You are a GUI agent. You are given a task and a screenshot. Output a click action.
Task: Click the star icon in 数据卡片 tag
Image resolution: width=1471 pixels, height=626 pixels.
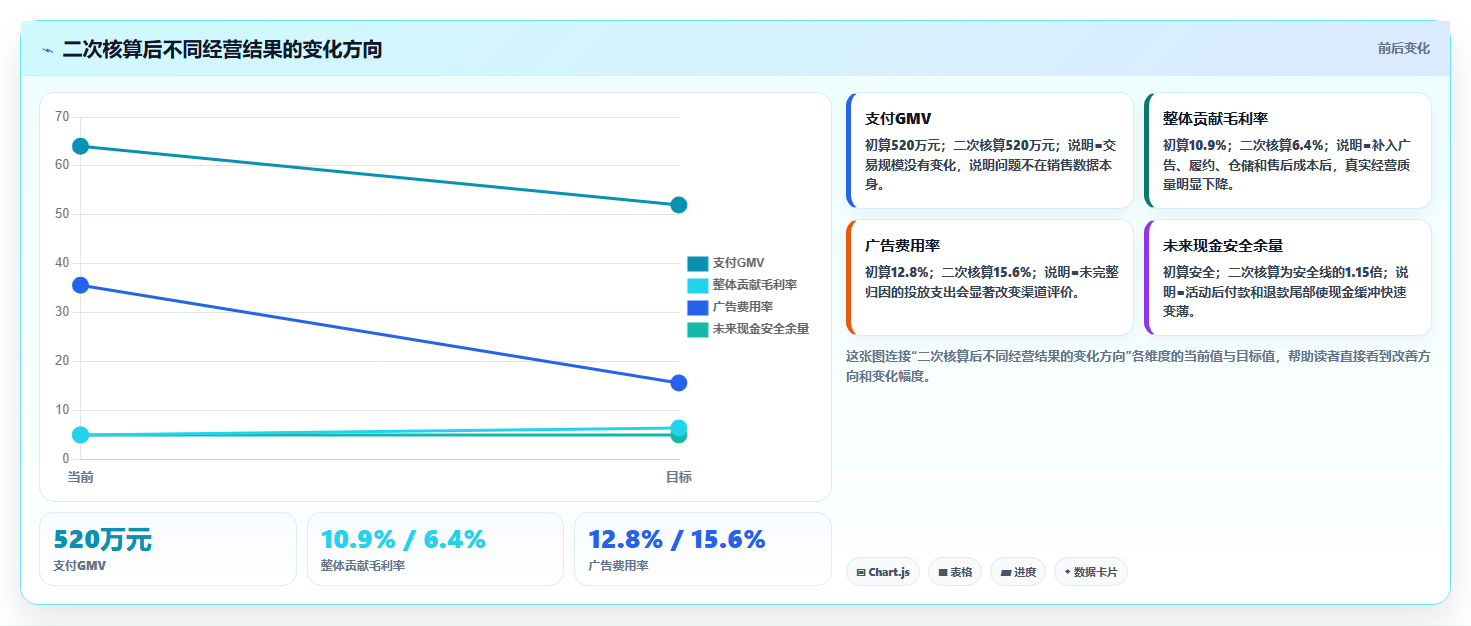point(1068,572)
